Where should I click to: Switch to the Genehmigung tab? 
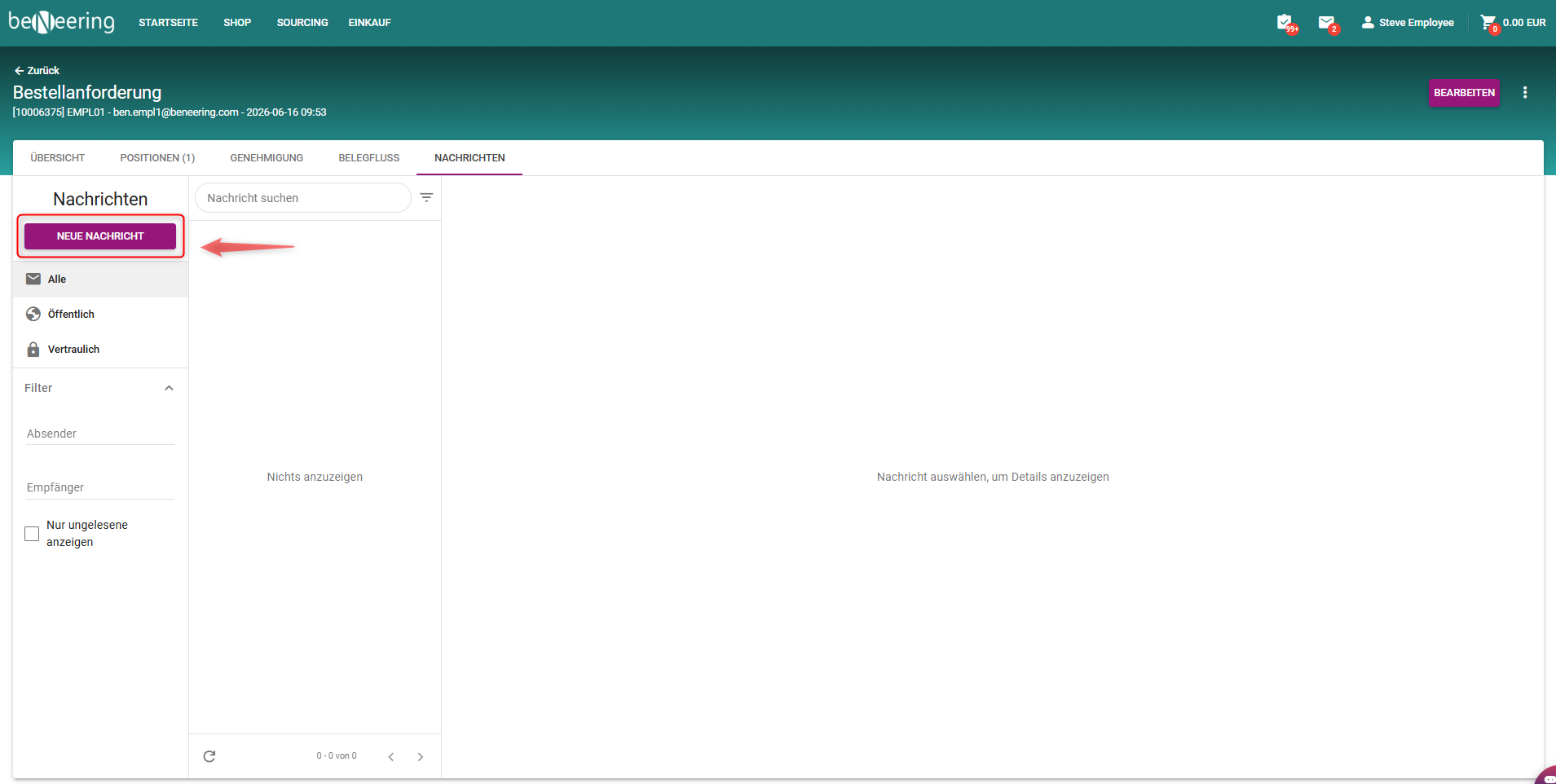click(267, 158)
